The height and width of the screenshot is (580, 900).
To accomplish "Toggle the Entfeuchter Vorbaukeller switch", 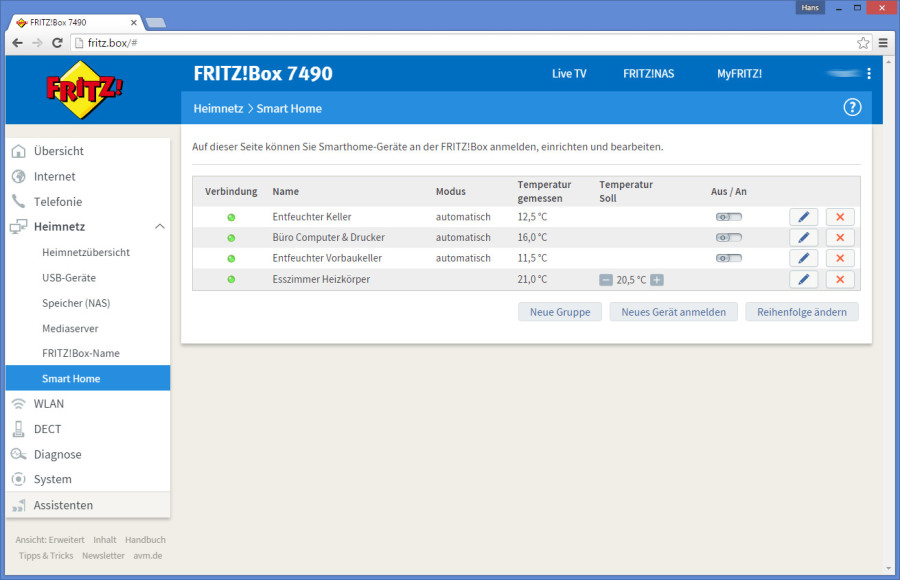I will (x=728, y=259).
